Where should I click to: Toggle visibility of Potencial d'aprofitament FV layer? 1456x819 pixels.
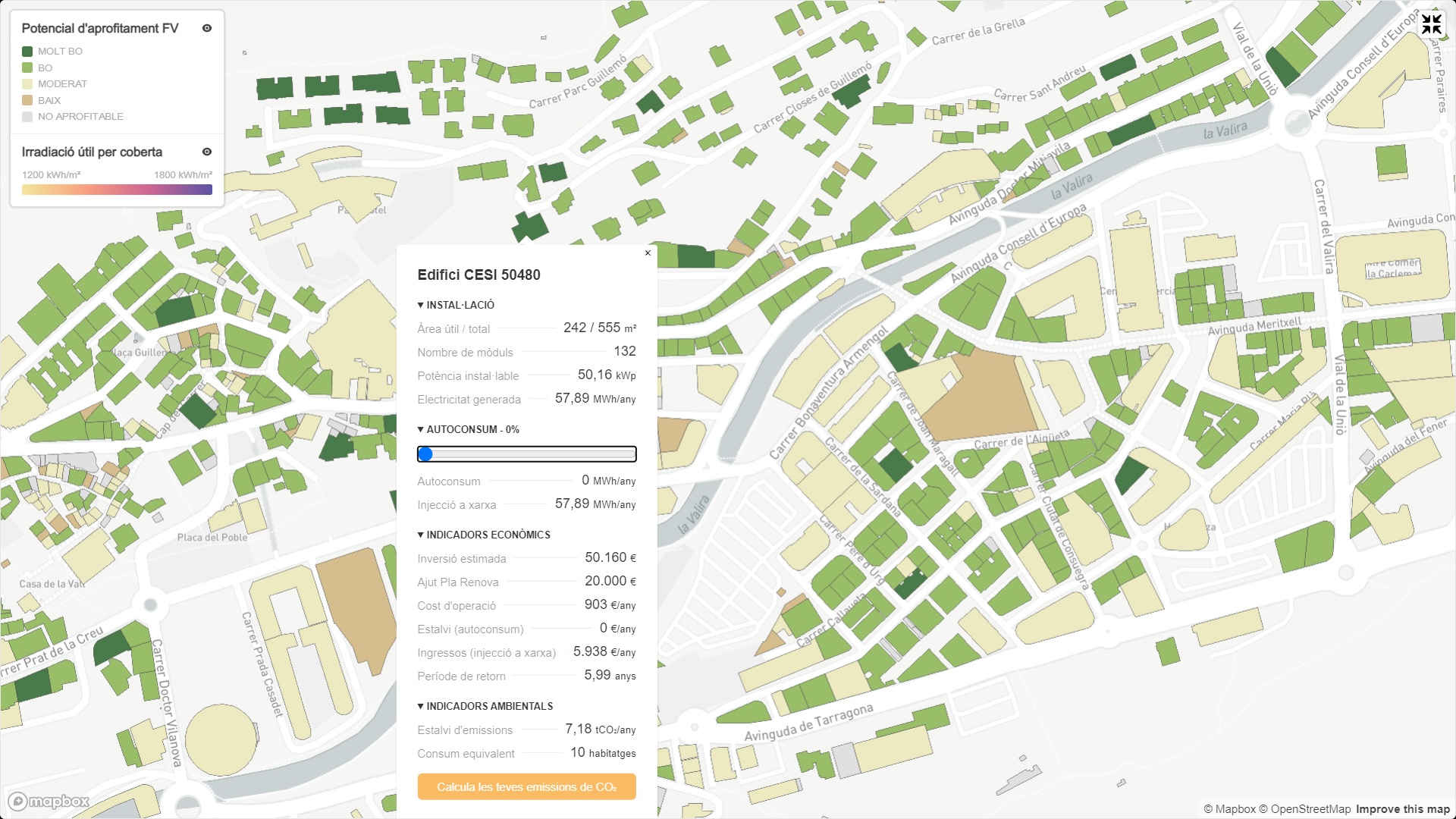click(207, 28)
